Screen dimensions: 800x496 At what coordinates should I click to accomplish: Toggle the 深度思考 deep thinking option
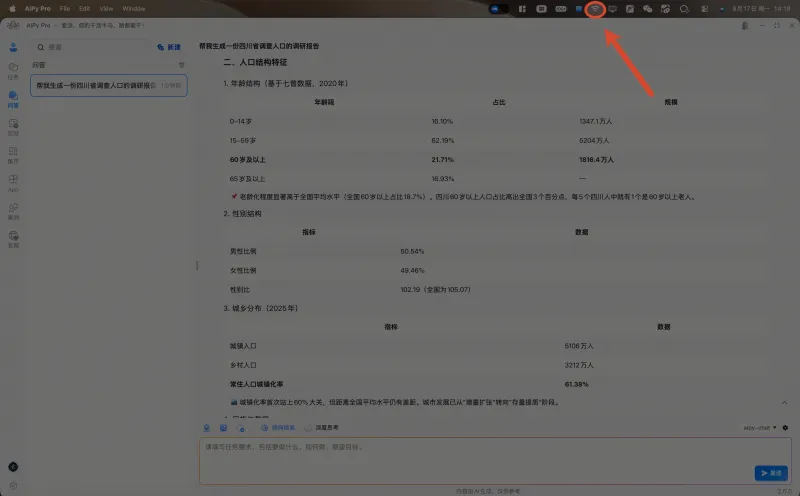(321, 428)
